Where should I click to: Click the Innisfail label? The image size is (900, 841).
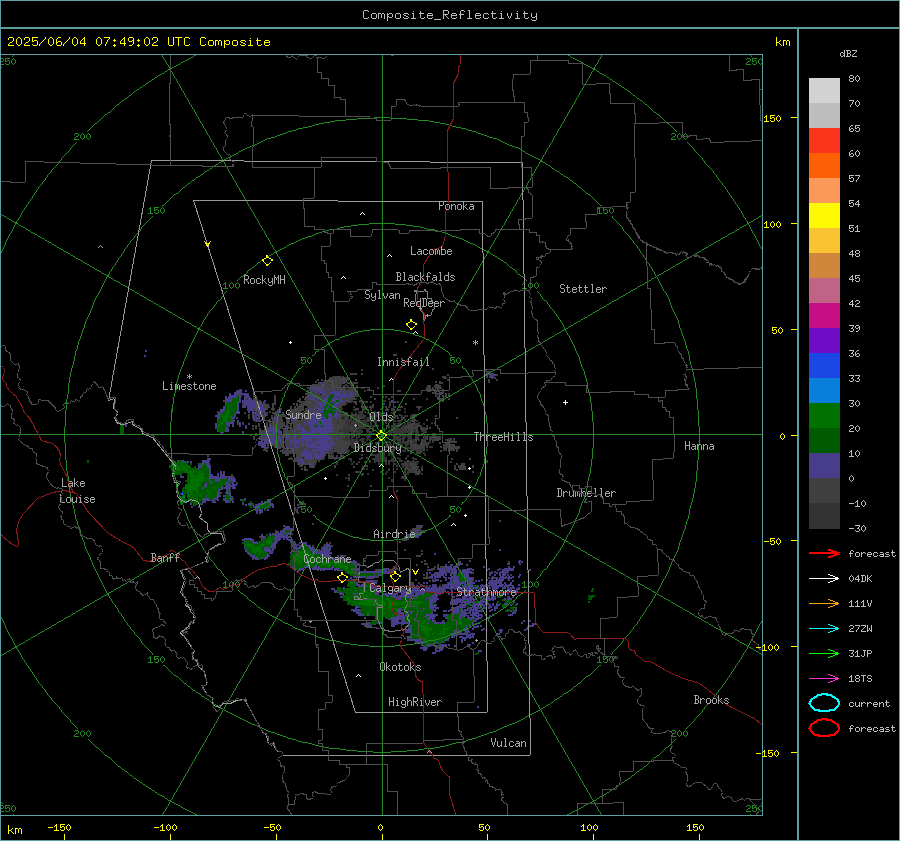click(404, 362)
